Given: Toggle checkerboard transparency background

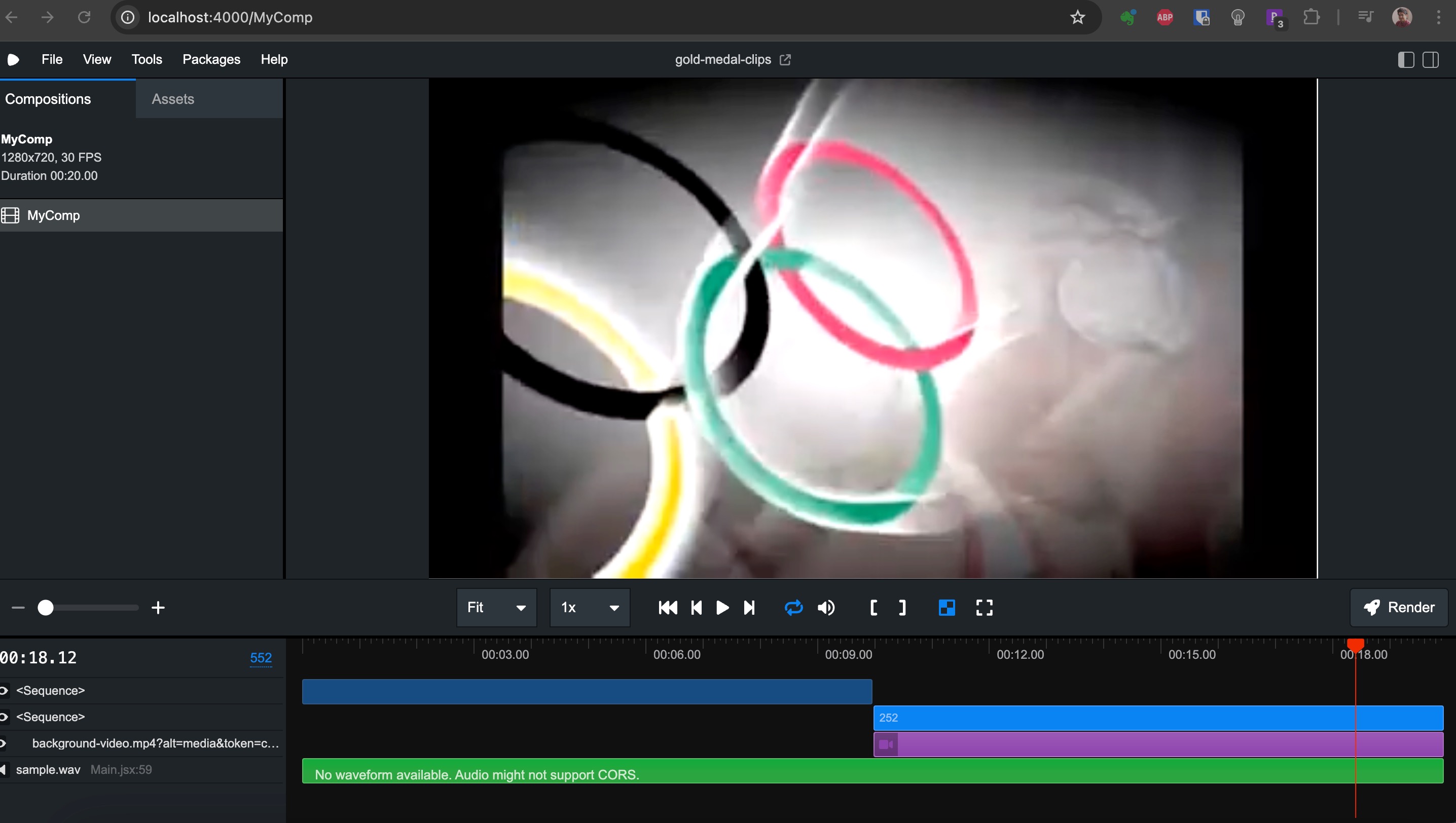Looking at the screenshot, I should [x=947, y=608].
